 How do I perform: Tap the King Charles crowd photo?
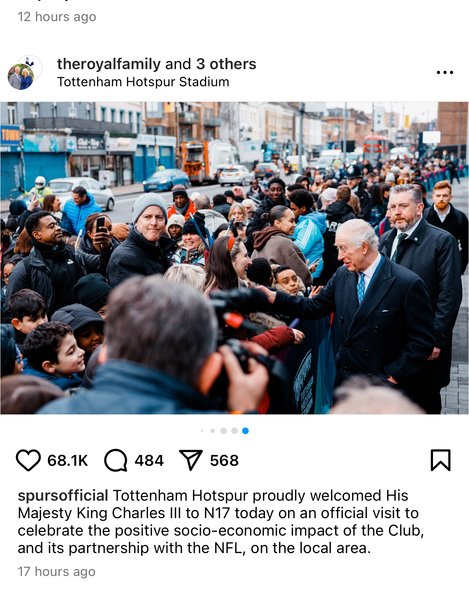coord(234,258)
